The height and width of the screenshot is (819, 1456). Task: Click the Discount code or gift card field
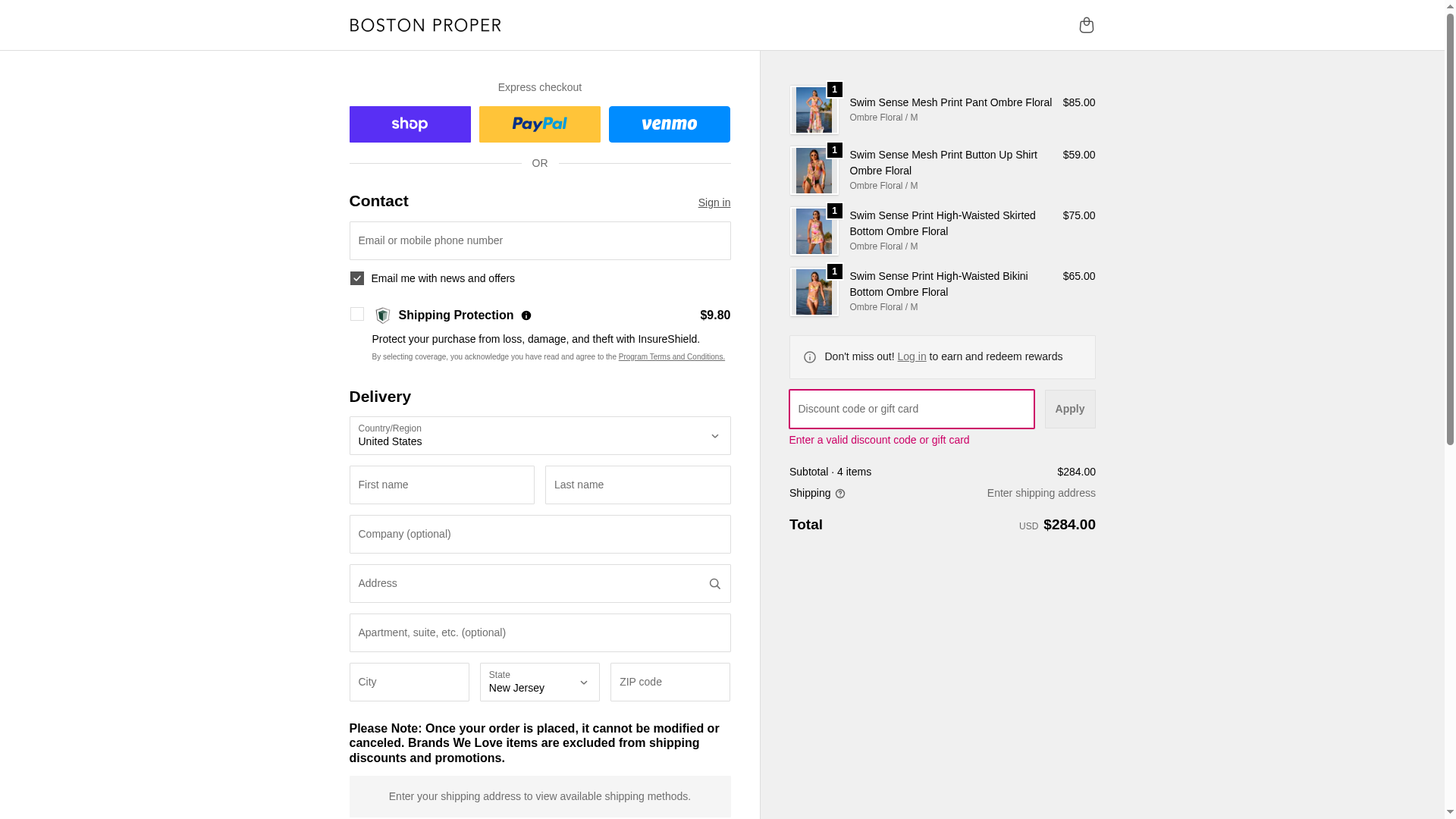912,409
